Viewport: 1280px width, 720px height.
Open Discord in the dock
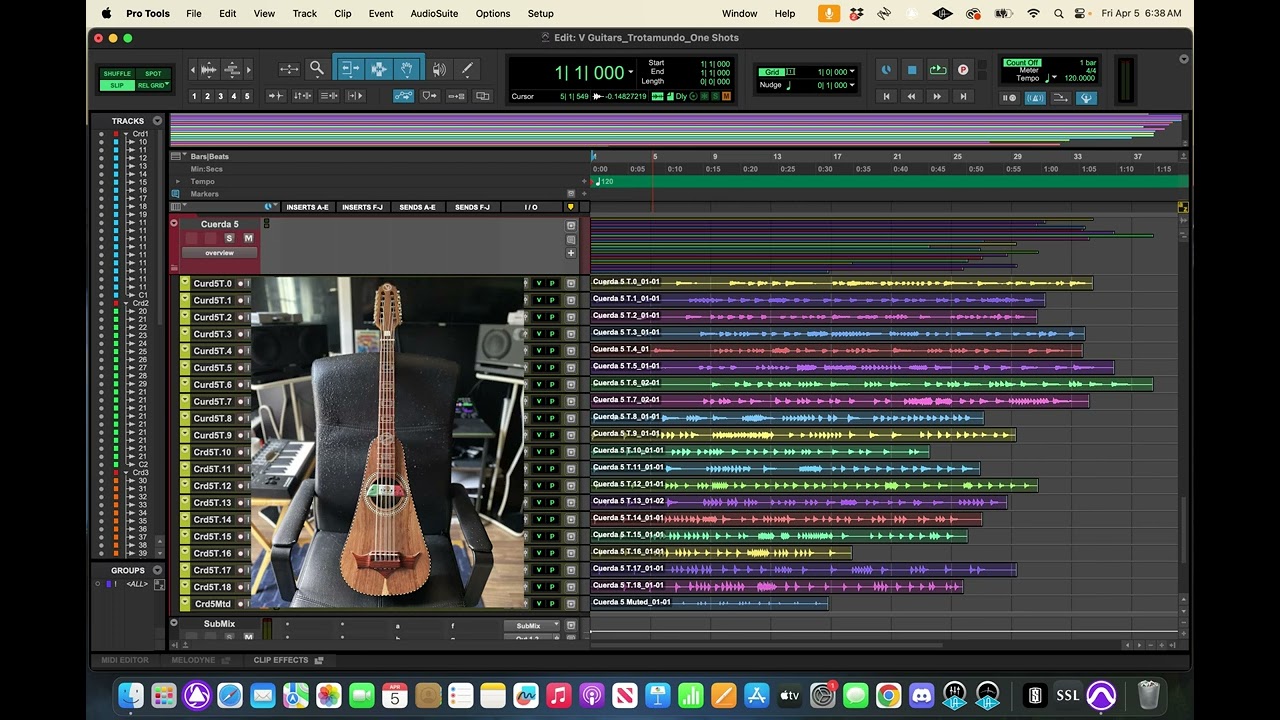tap(921, 695)
